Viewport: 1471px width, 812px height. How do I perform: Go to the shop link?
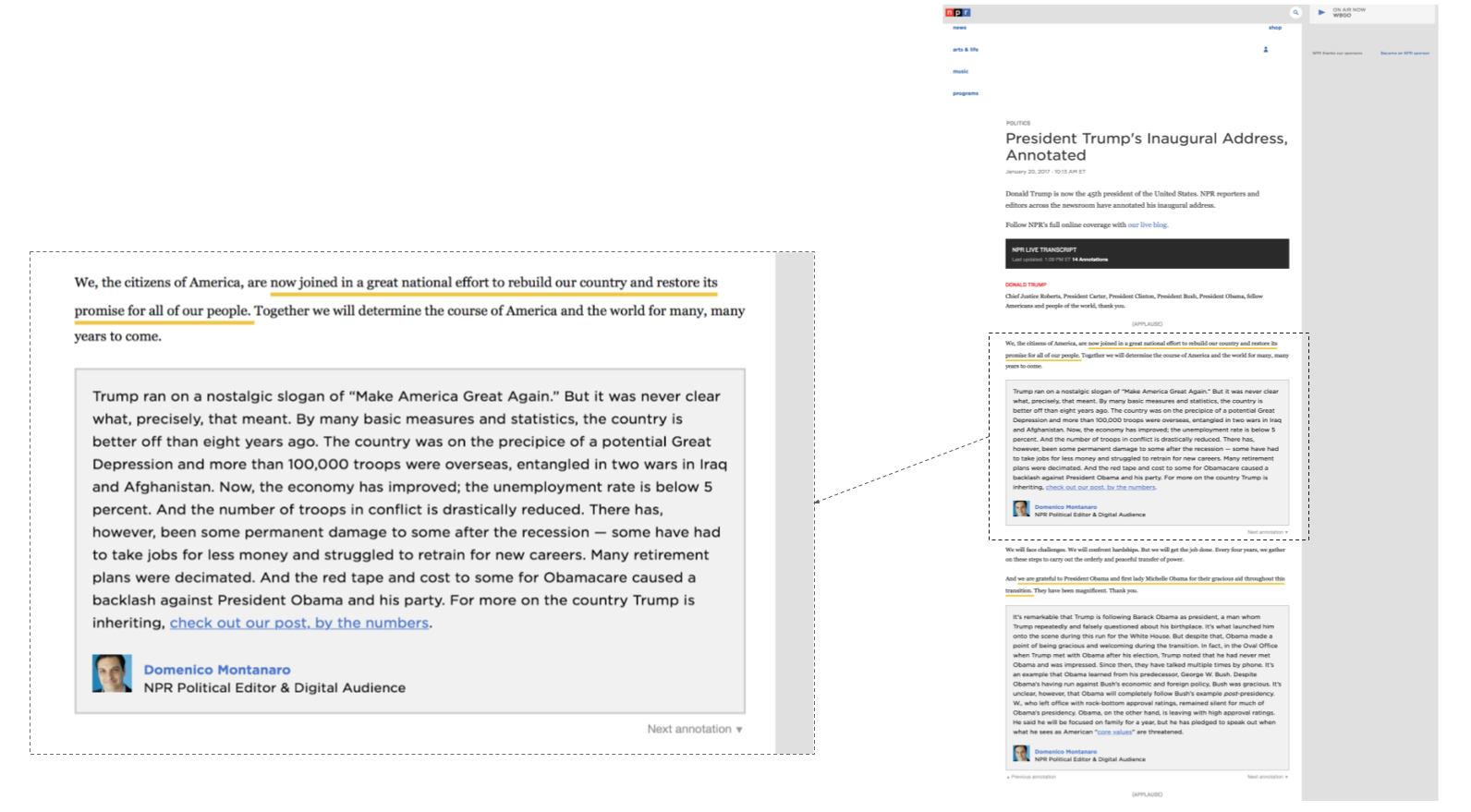coord(1275,28)
